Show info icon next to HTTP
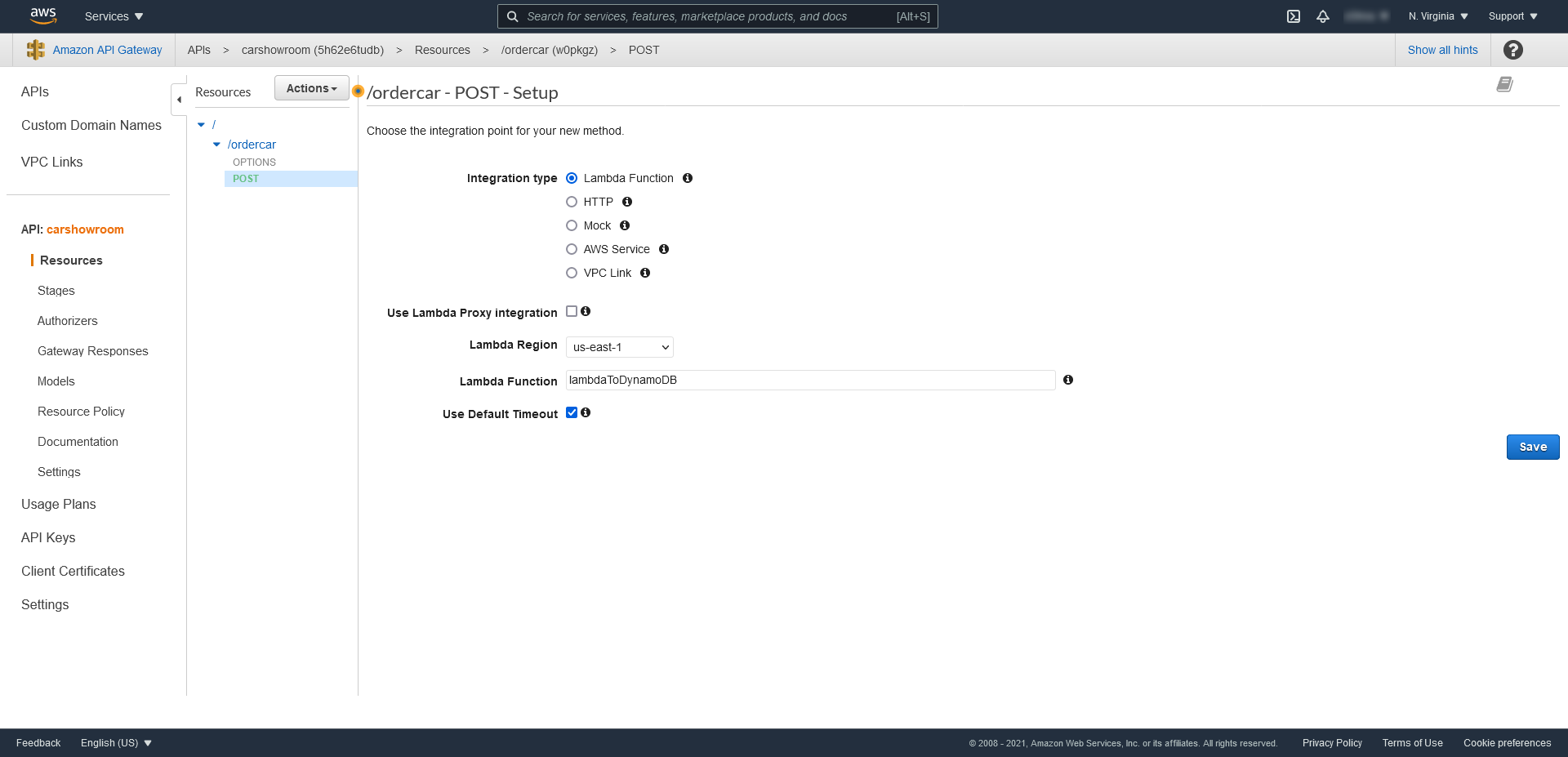This screenshot has height=757, width=1568. click(627, 202)
